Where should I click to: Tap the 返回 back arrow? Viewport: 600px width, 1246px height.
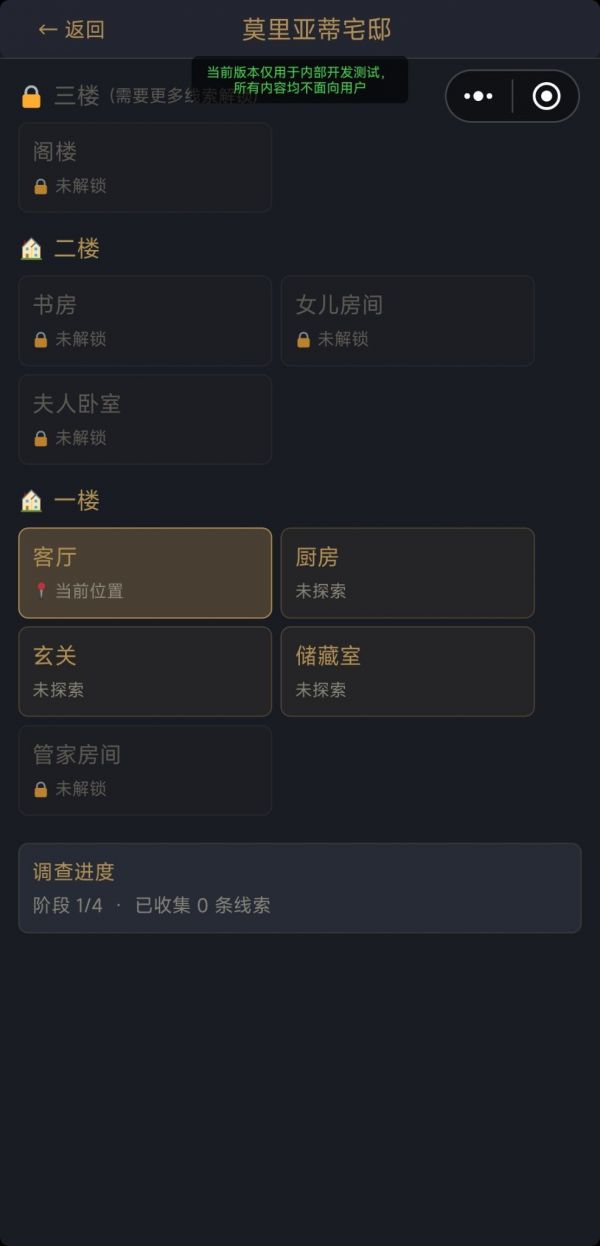(46, 30)
